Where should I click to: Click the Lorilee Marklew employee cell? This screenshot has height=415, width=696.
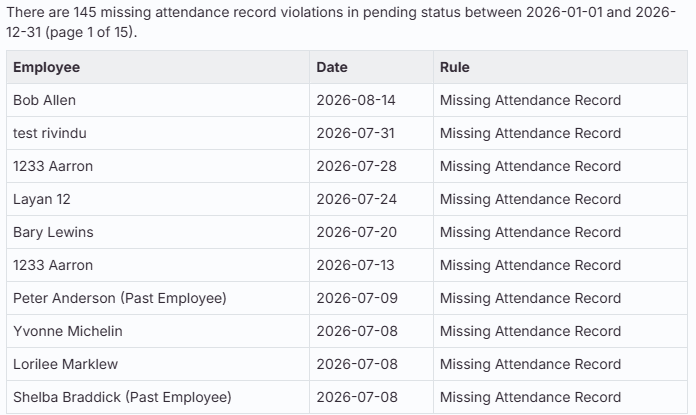[158, 364]
